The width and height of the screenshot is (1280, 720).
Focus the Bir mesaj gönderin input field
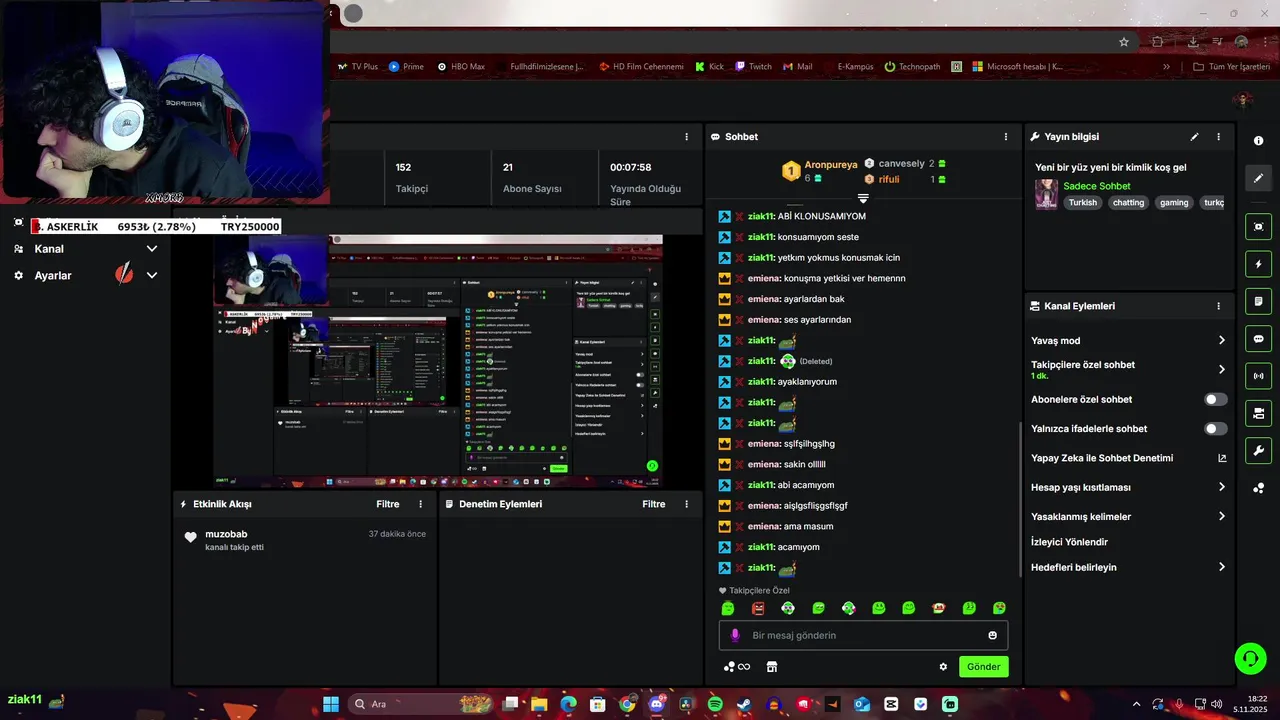click(x=863, y=635)
